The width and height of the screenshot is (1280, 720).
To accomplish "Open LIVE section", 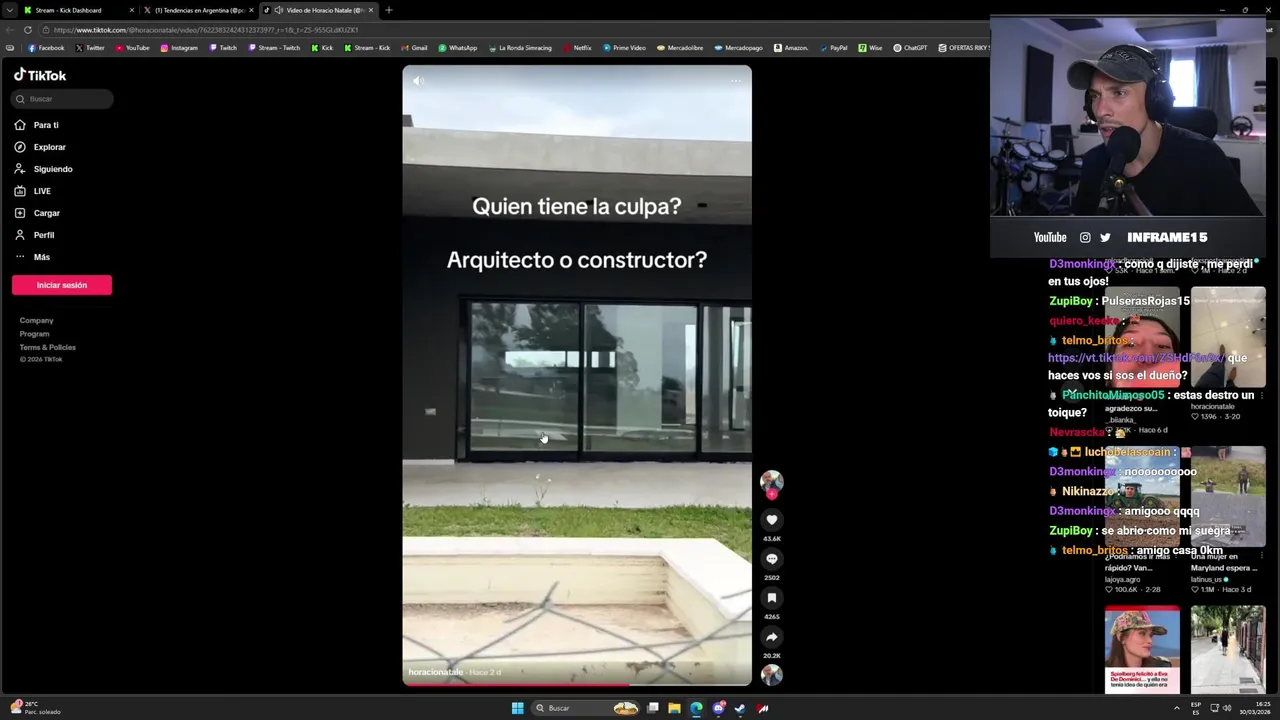I will coord(42,191).
